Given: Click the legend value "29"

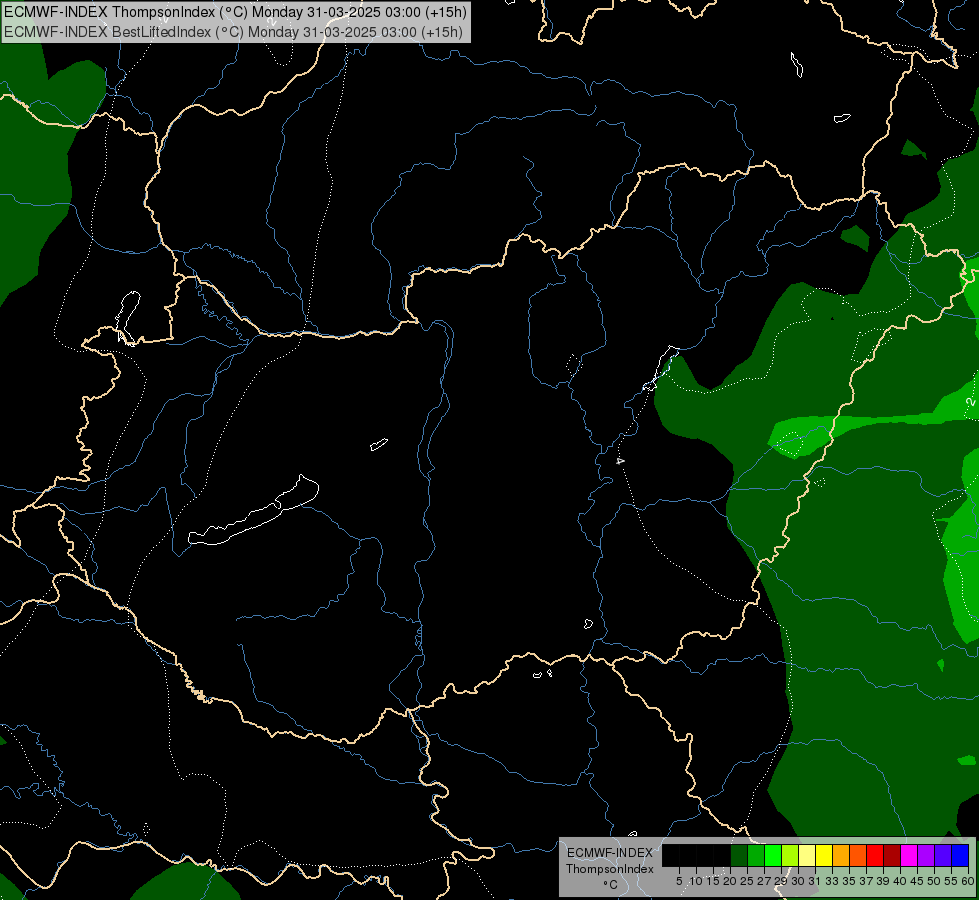Looking at the screenshot, I should click(781, 881).
